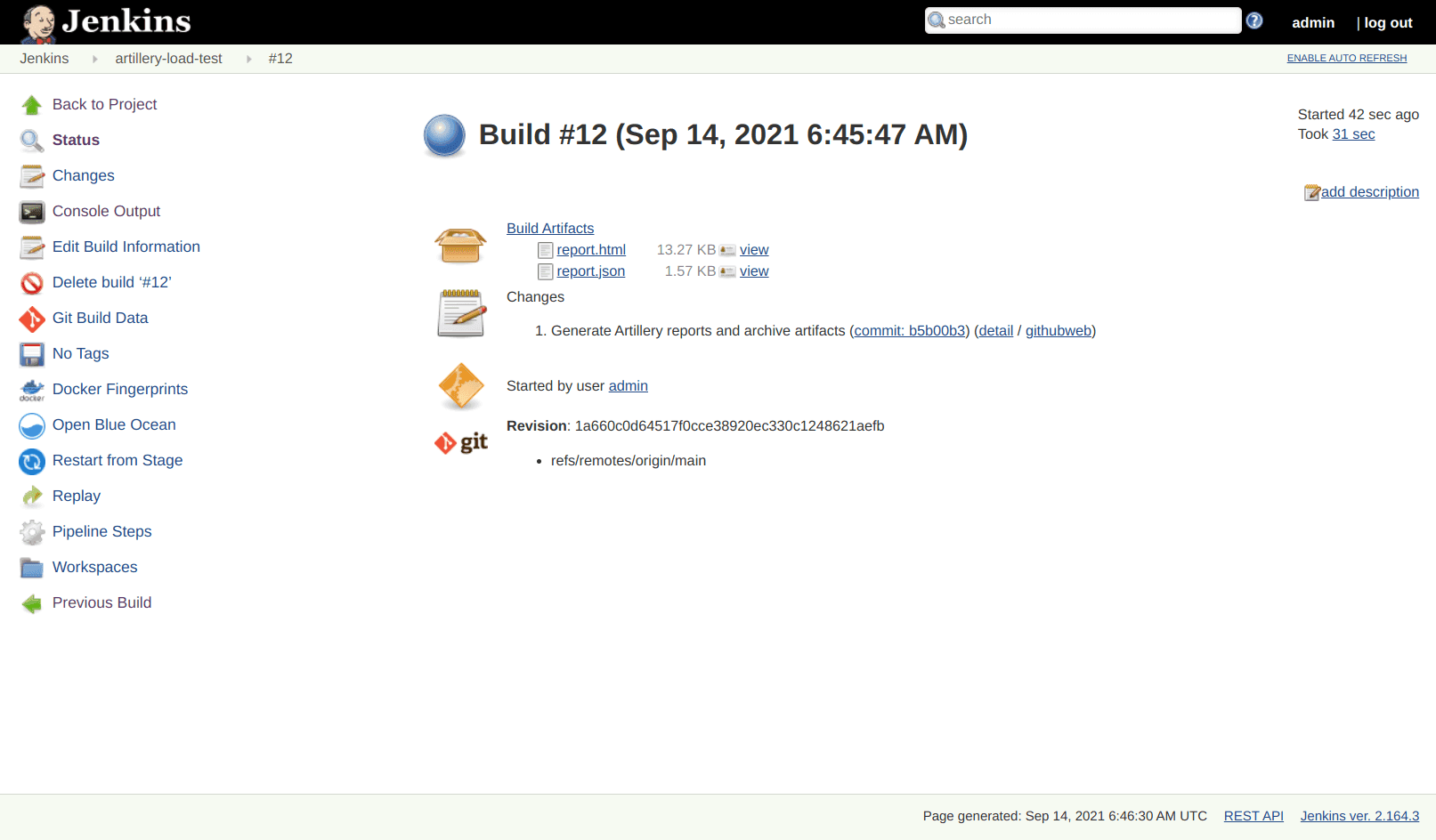Viewport: 1436px width, 840px height.
Task: Open Blue Ocean from the sidebar icon
Action: click(32, 426)
